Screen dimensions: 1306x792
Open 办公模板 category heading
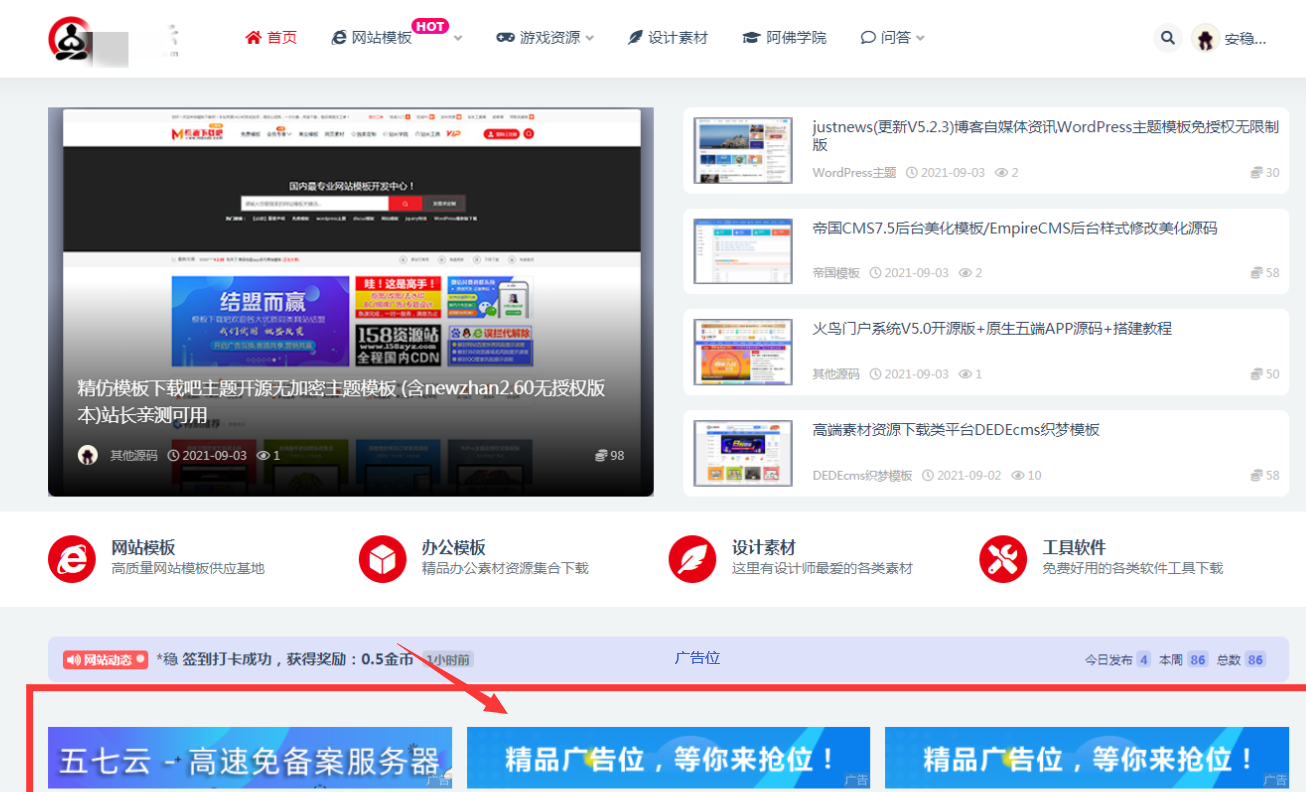(454, 548)
